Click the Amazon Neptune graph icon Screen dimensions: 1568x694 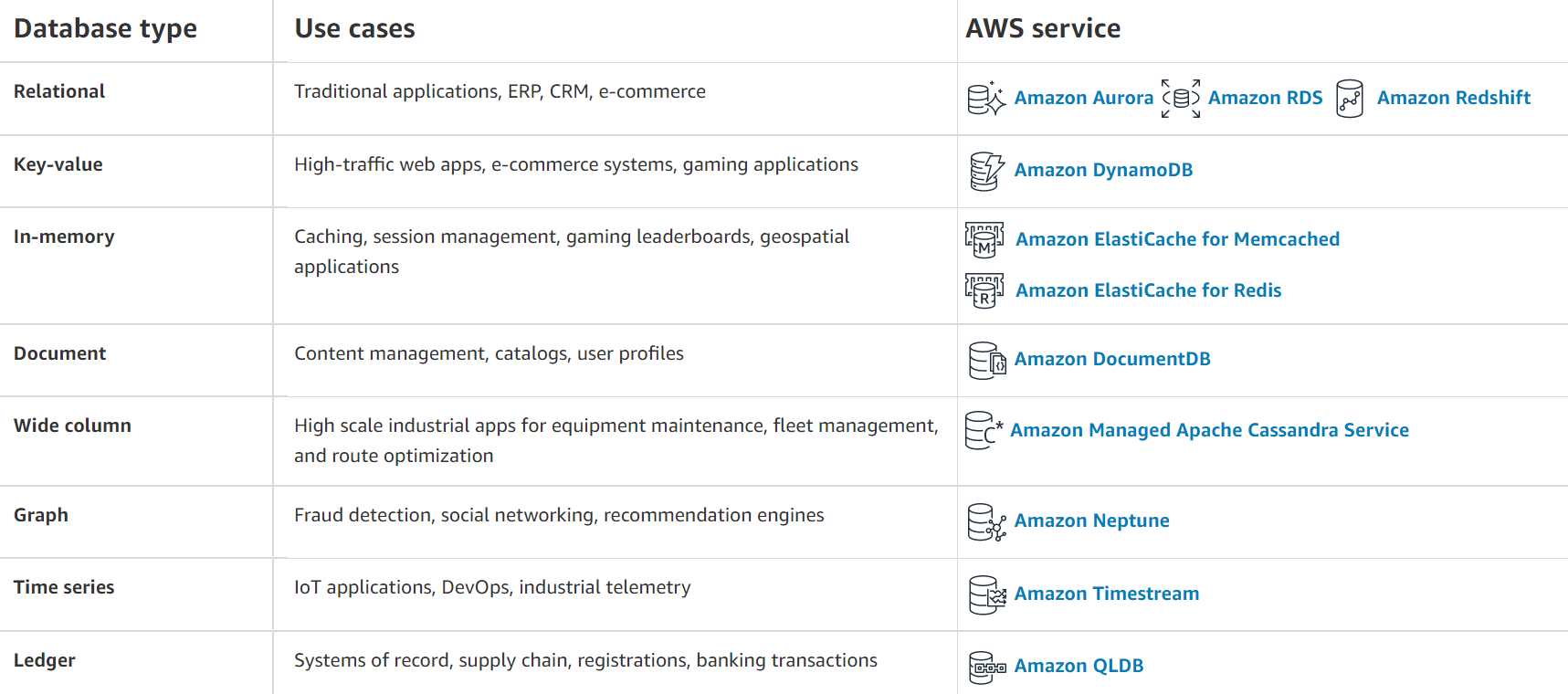click(986, 521)
